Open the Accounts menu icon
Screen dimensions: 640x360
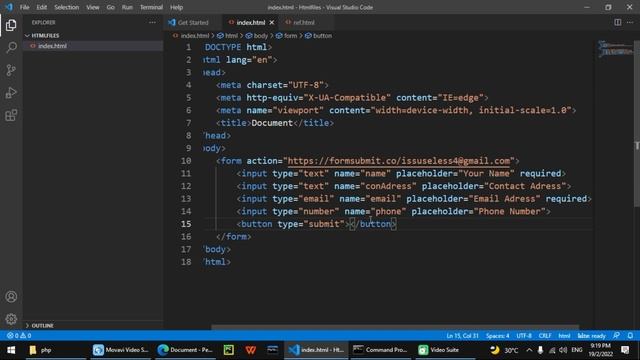pyautogui.click(x=11, y=297)
